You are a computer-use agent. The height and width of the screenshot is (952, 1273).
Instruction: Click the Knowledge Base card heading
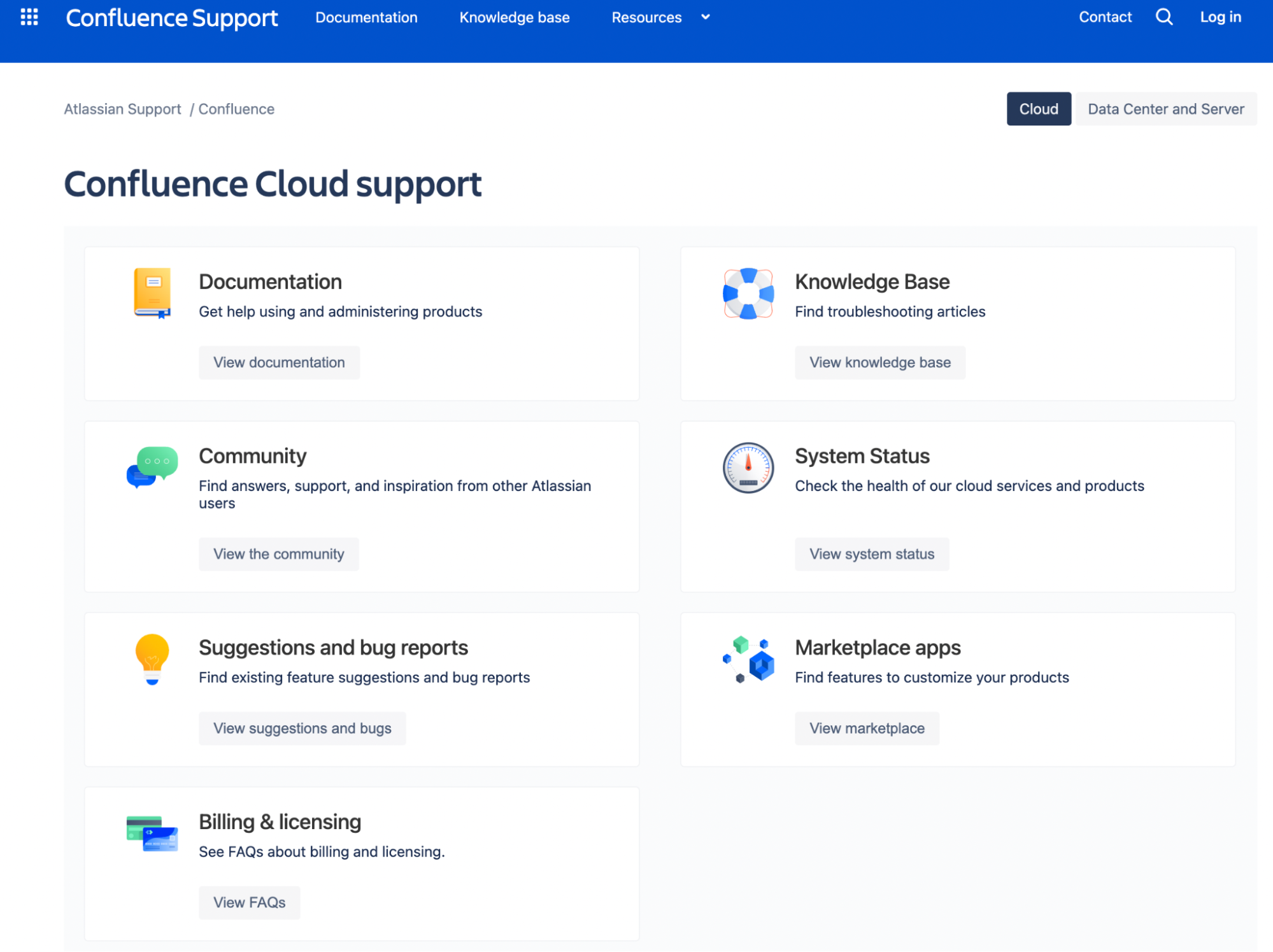point(872,281)
